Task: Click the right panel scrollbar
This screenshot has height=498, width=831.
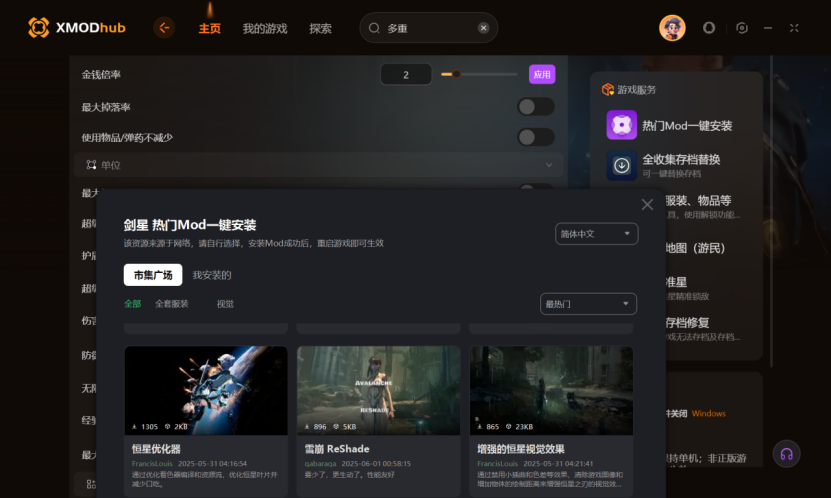Action: tap(771, 212)
